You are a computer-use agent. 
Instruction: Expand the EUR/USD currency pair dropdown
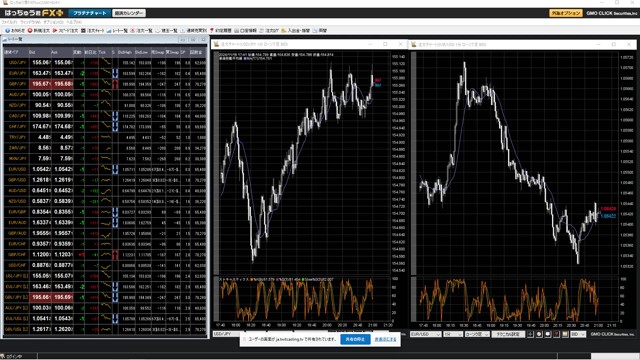click(x=425, y=334)
